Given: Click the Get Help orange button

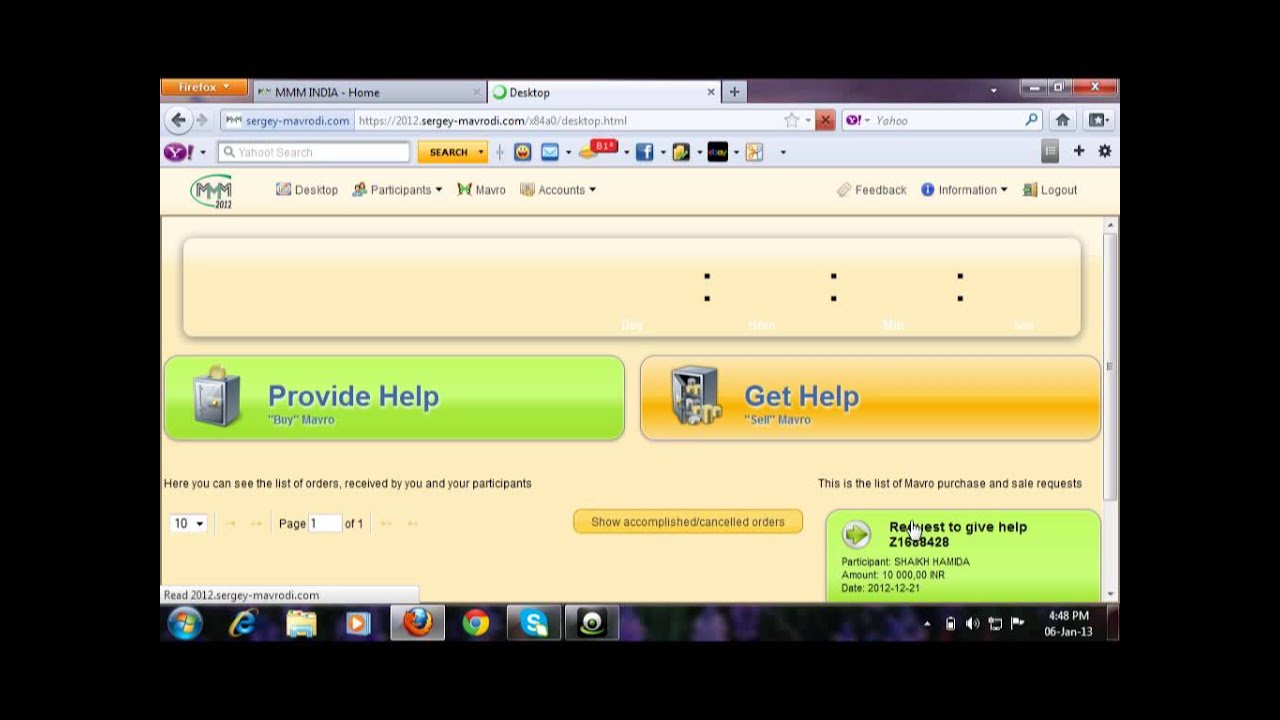Looking at the screenshot, I should [x=870, y=398].
